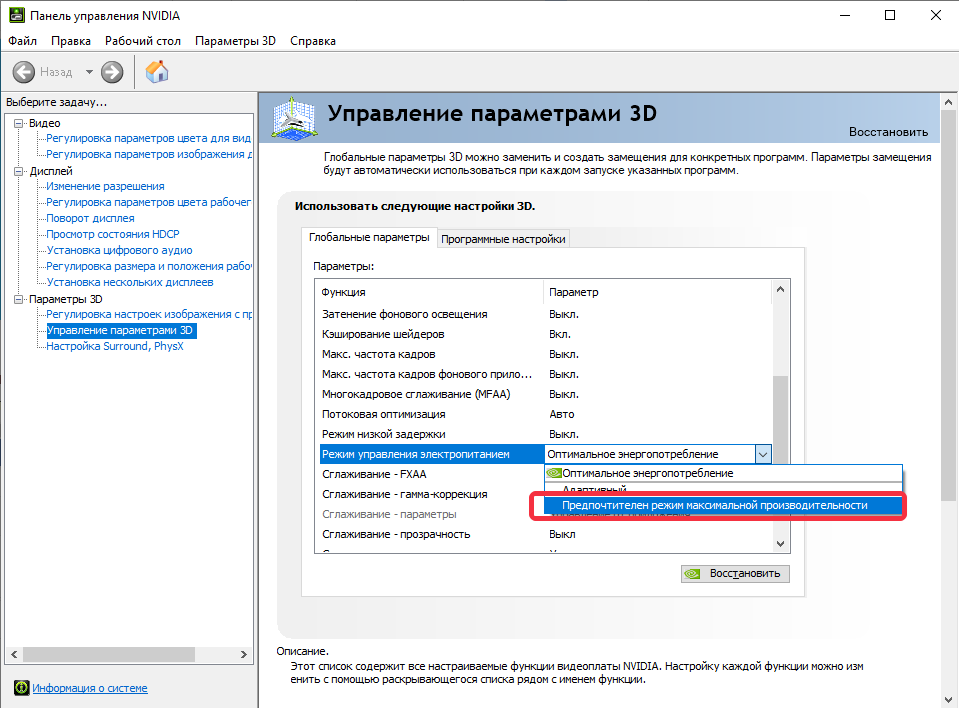Click the NVIDIA app icon in title bar
Viewport: 959px width, 708px height.
click(17, 15)
